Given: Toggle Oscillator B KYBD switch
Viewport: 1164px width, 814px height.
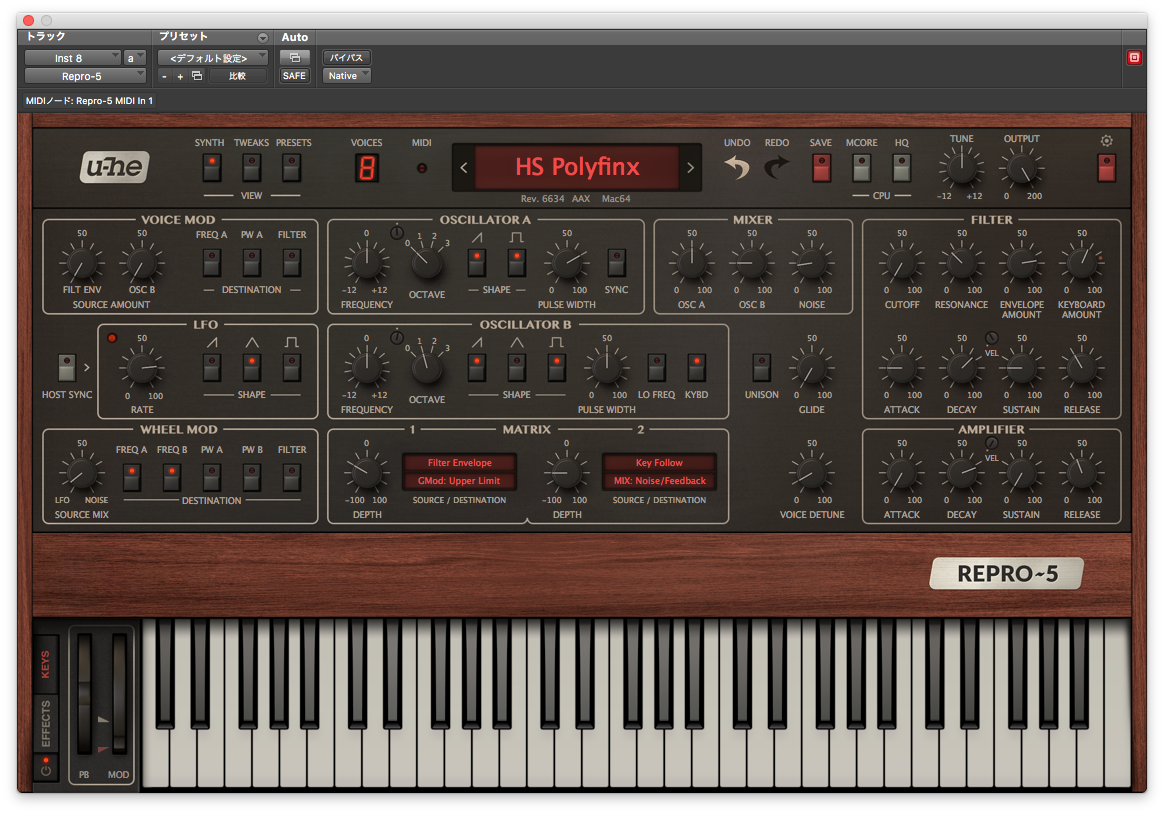Looking at the screenshot, I should coord(696,367).
